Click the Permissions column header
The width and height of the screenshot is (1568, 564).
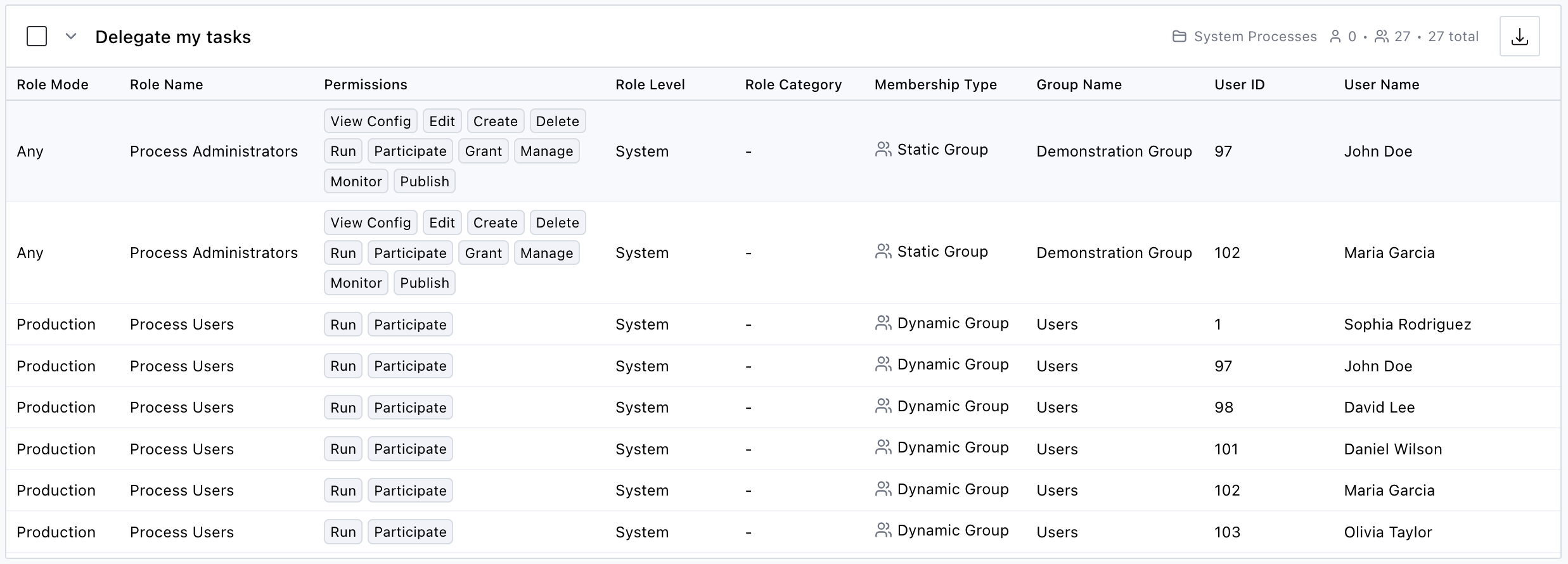[x=366, y=85]
